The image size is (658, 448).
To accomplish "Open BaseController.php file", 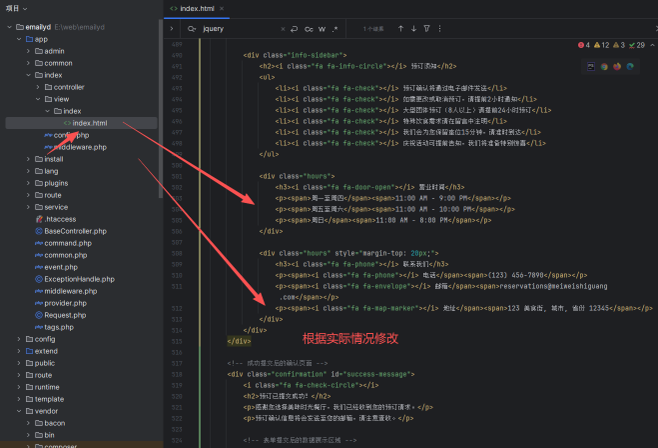I will pos(74,231).
